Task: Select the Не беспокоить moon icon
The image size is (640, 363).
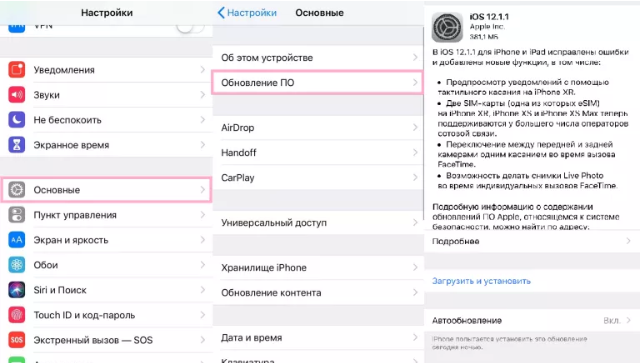Action: [17, 120]
